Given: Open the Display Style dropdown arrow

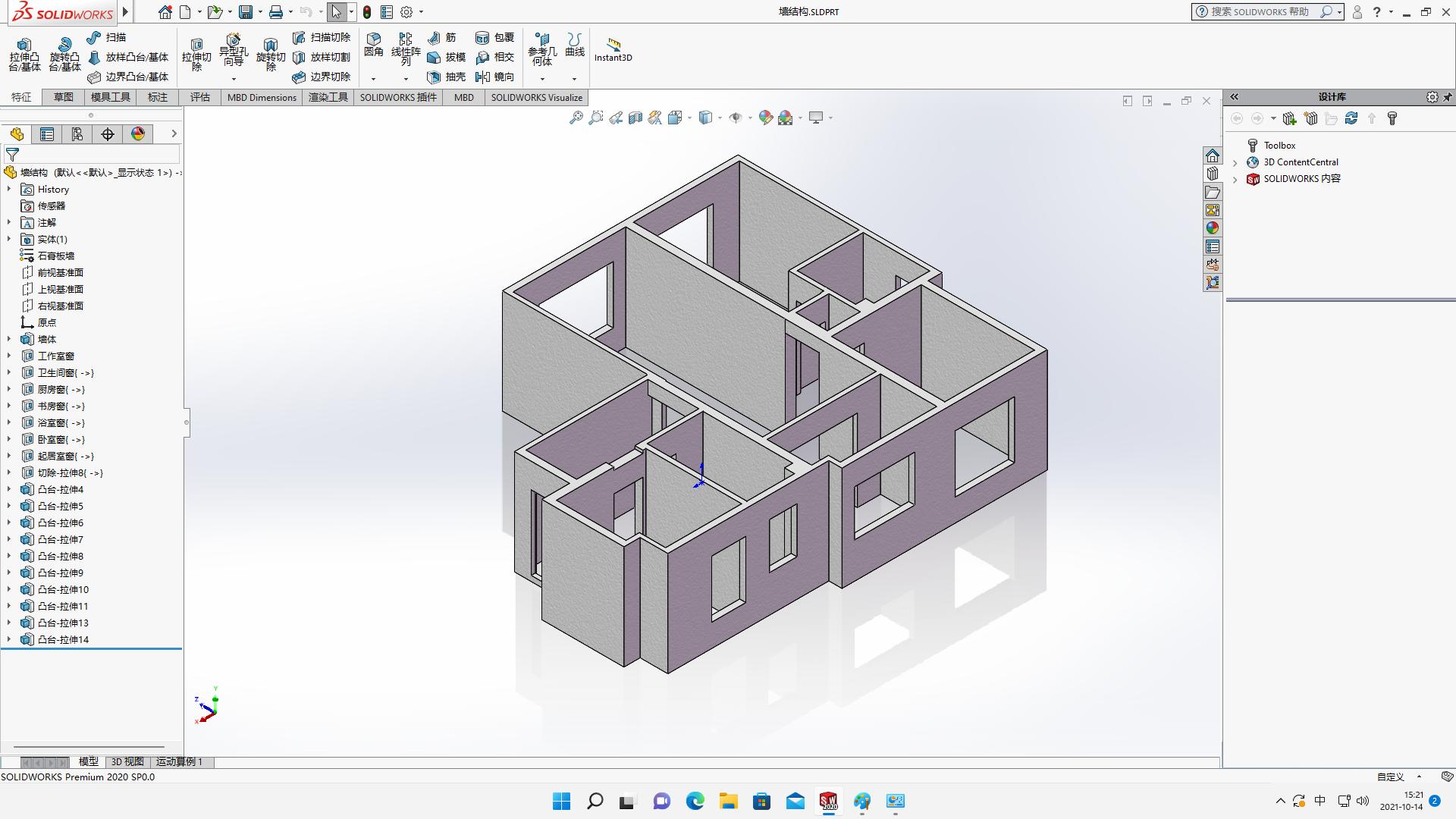Looking at the screenshot, I should pyautogui.click(x=720, y=118).
